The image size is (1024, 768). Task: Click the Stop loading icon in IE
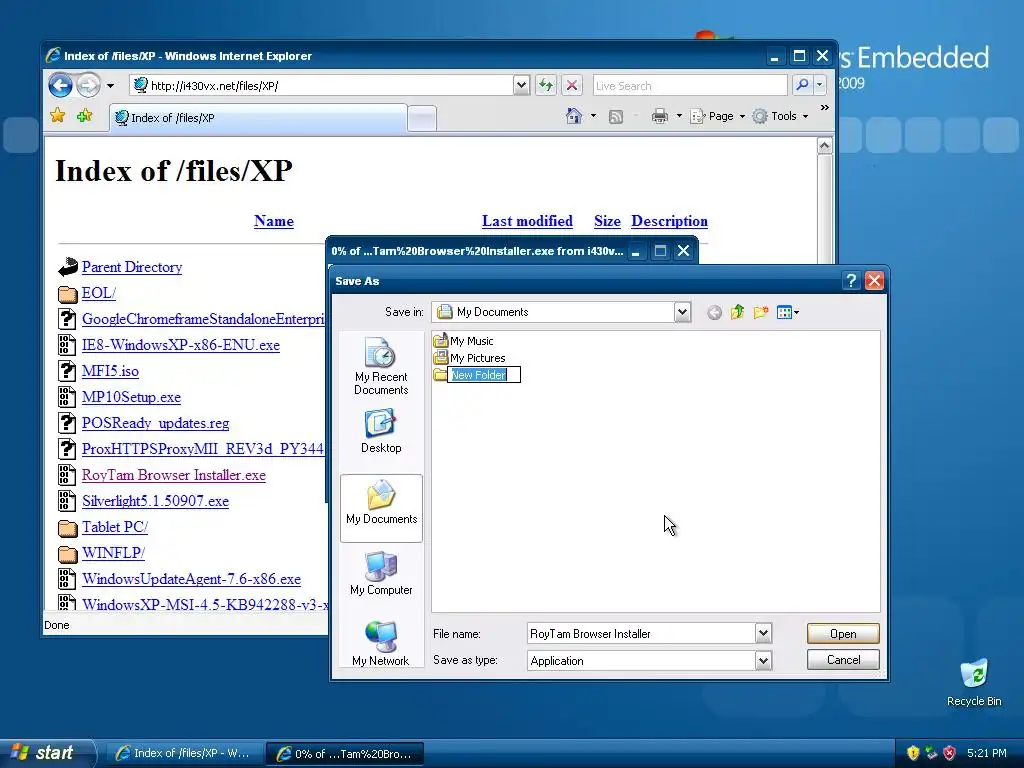tap(571, 85)
